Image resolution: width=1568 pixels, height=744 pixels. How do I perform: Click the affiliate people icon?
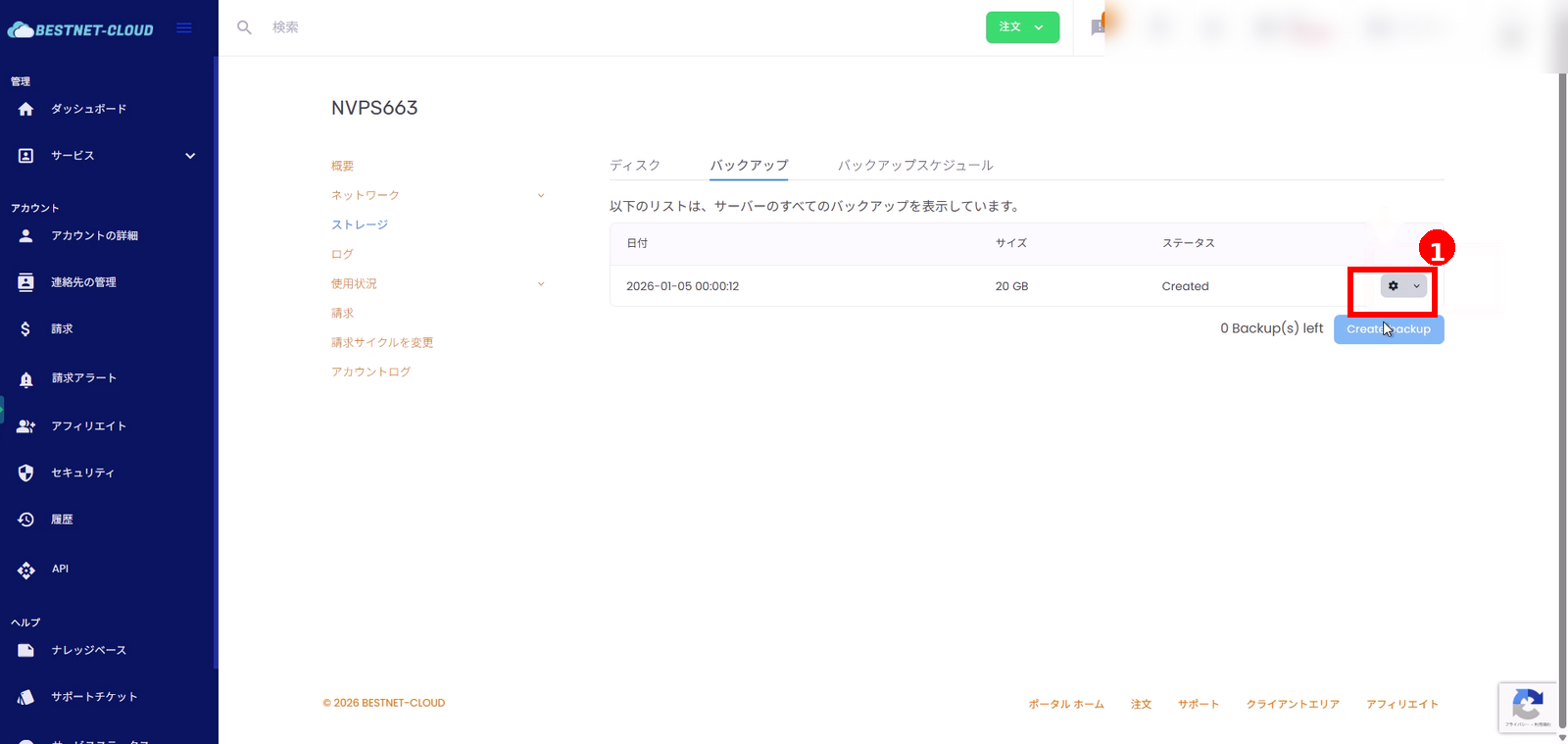pos(26,426)
